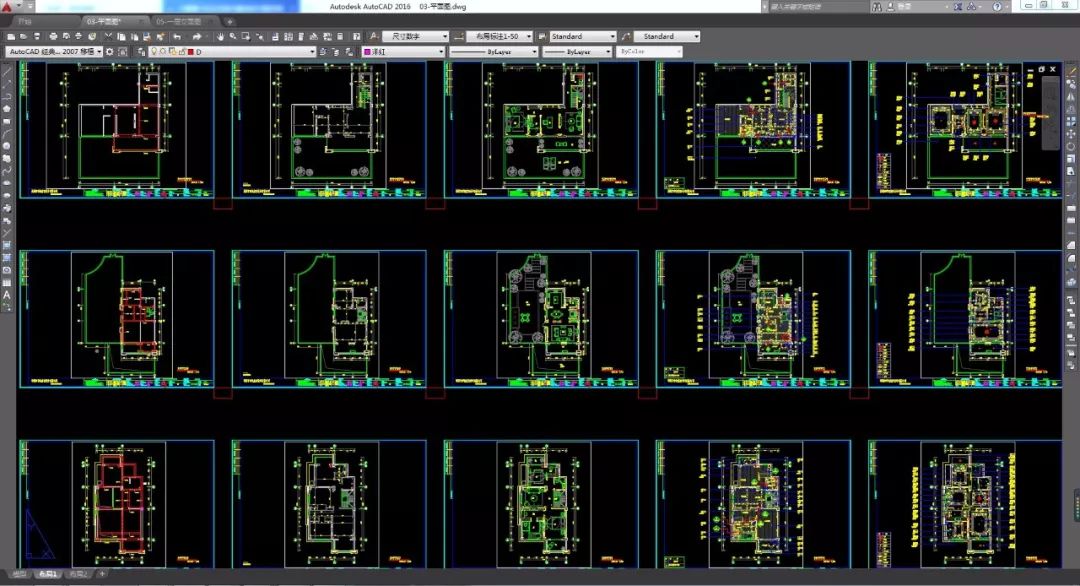Click the add layout plus button
The image size is (1080, 586).
[101, 575]
